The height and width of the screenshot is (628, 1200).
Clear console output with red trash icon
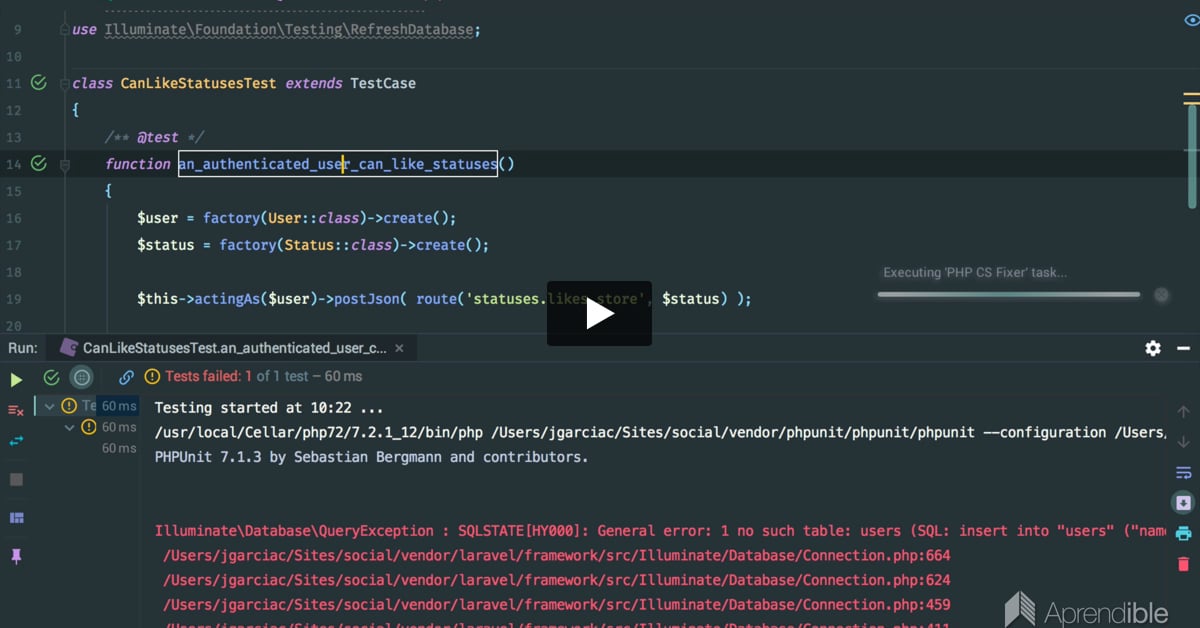coord(1183,564)
